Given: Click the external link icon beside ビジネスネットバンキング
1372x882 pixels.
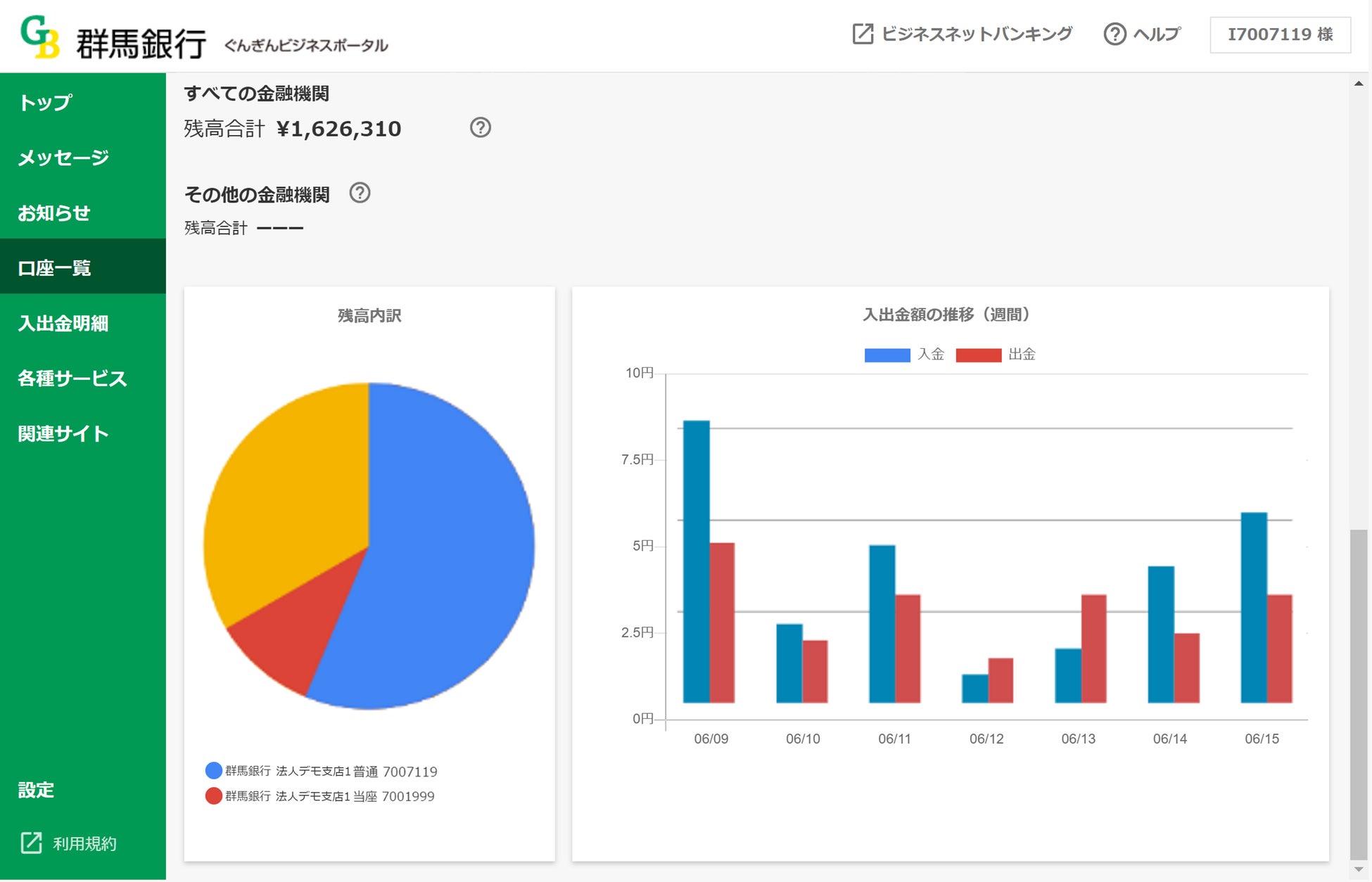Looking at the screenshot, I should click(x=862, y=34).
